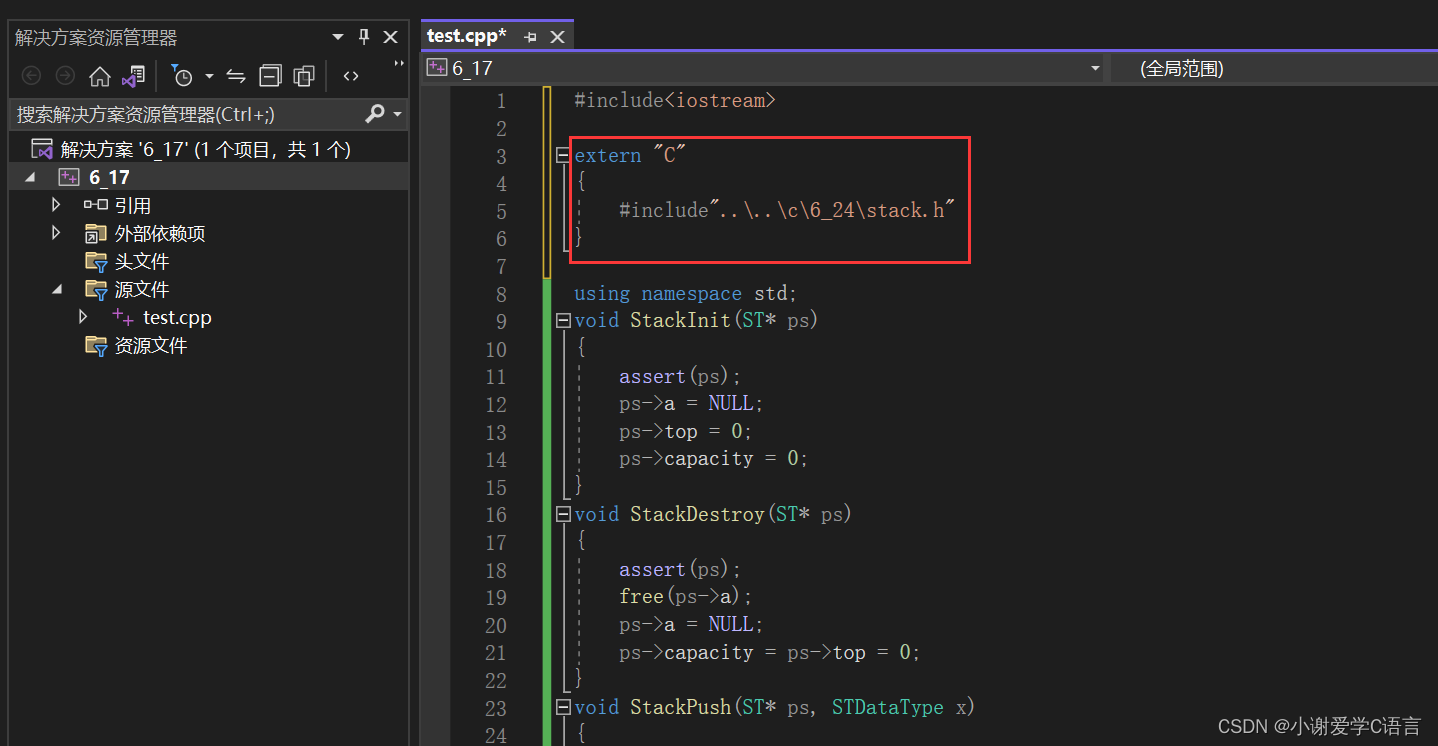Expand the 引用 references node
Image resolution: width=1438 pixels, height=746 pixels.
[56, 205]
